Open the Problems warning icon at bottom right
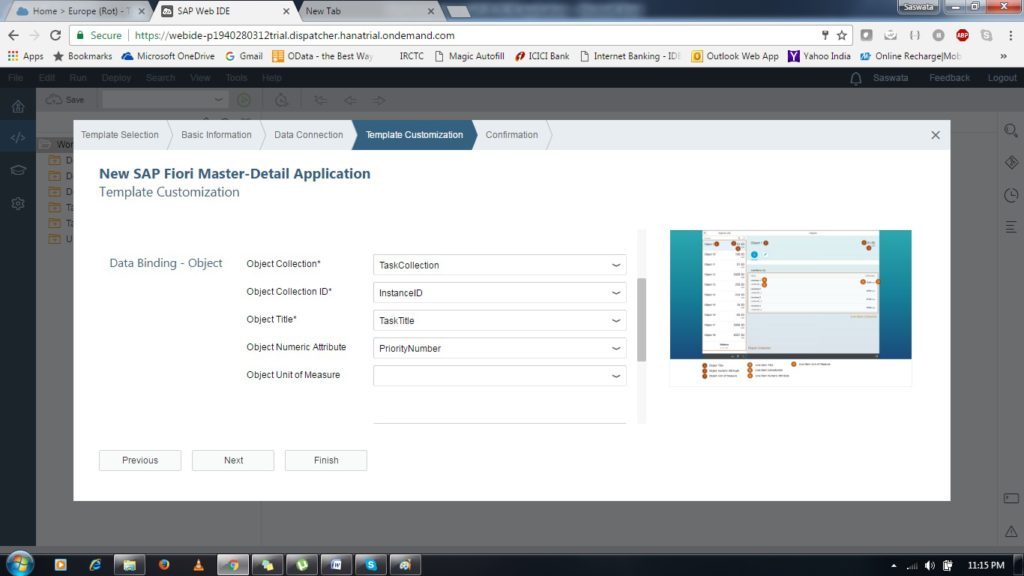 pos(1011,532)
